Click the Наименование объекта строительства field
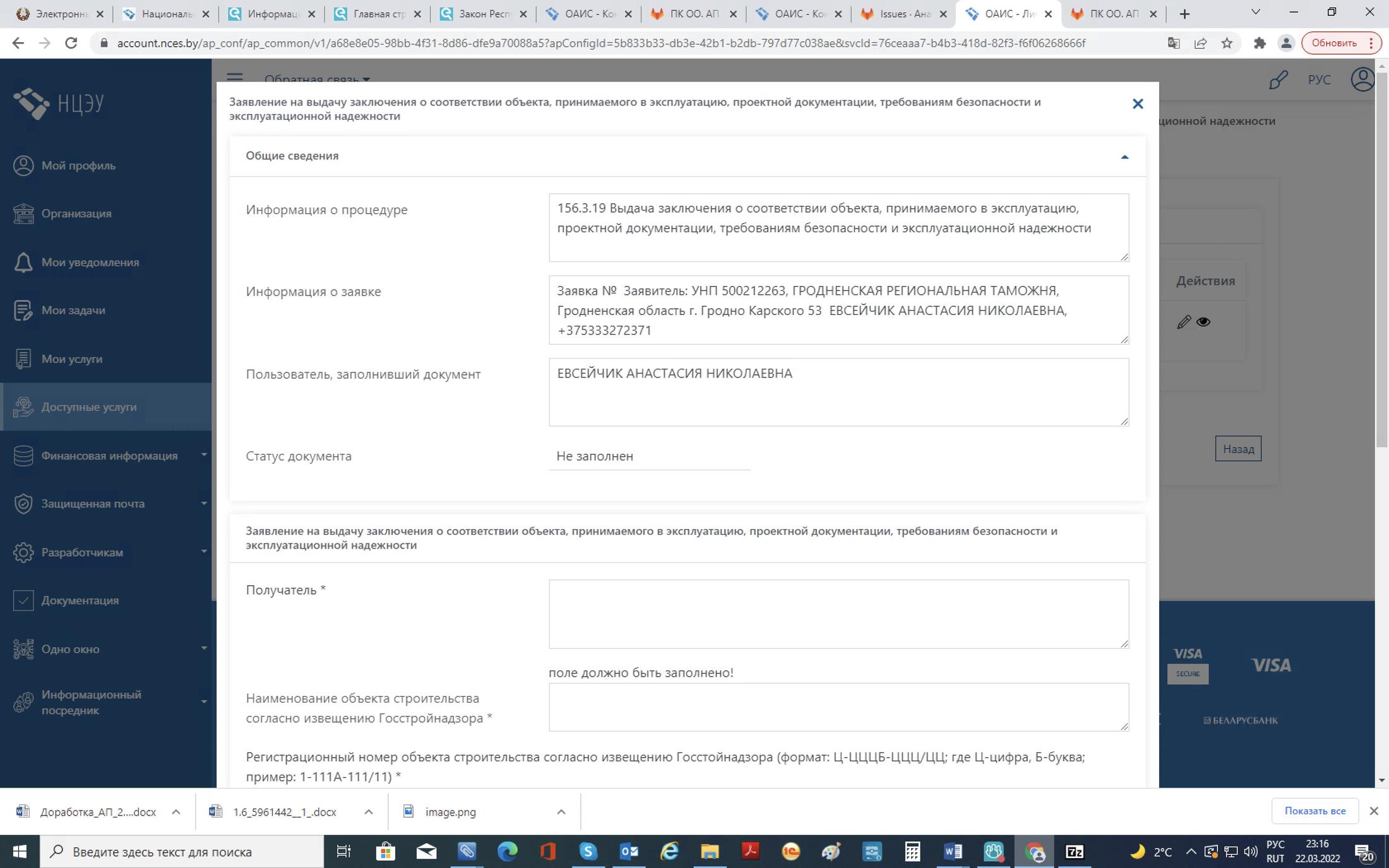This screenshot has height=868, width=1389. pyautogui.click(x=838, y=707)
